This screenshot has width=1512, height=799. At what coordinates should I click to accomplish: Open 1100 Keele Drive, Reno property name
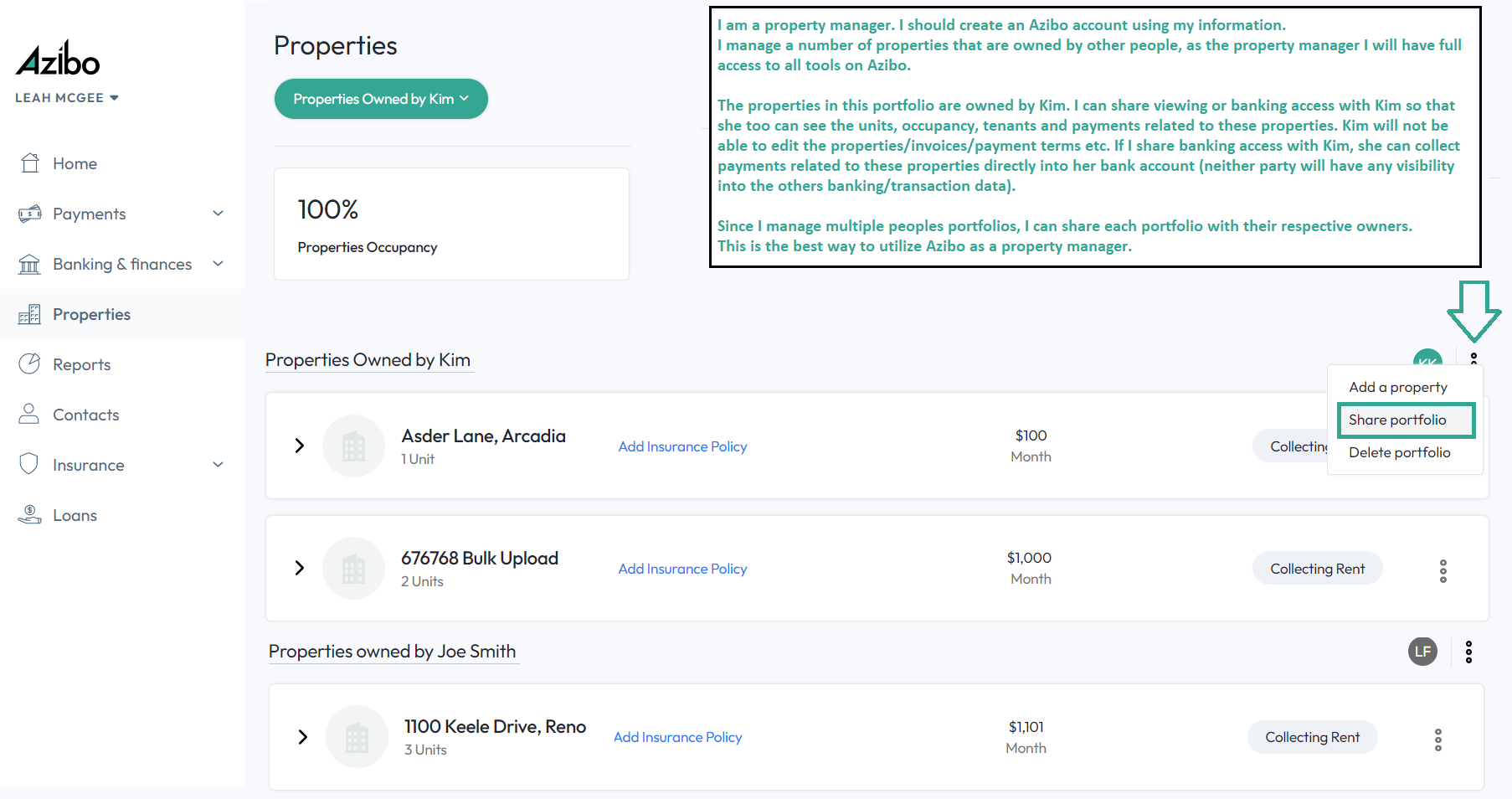[496, 727]
